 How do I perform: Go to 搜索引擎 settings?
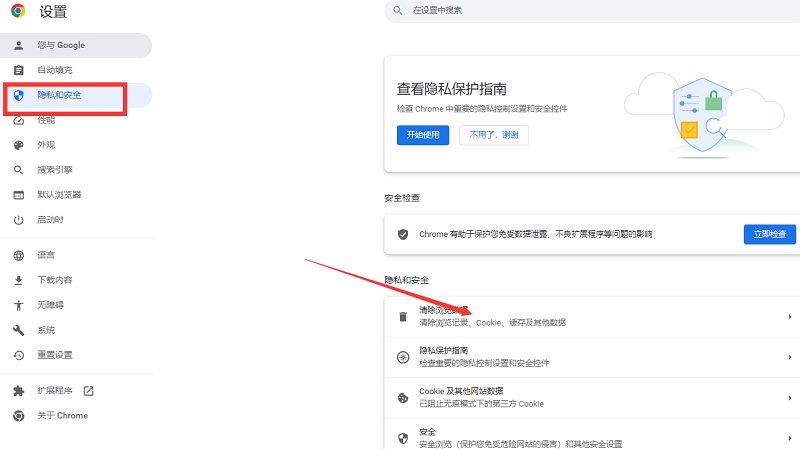(x=55, y=170)
